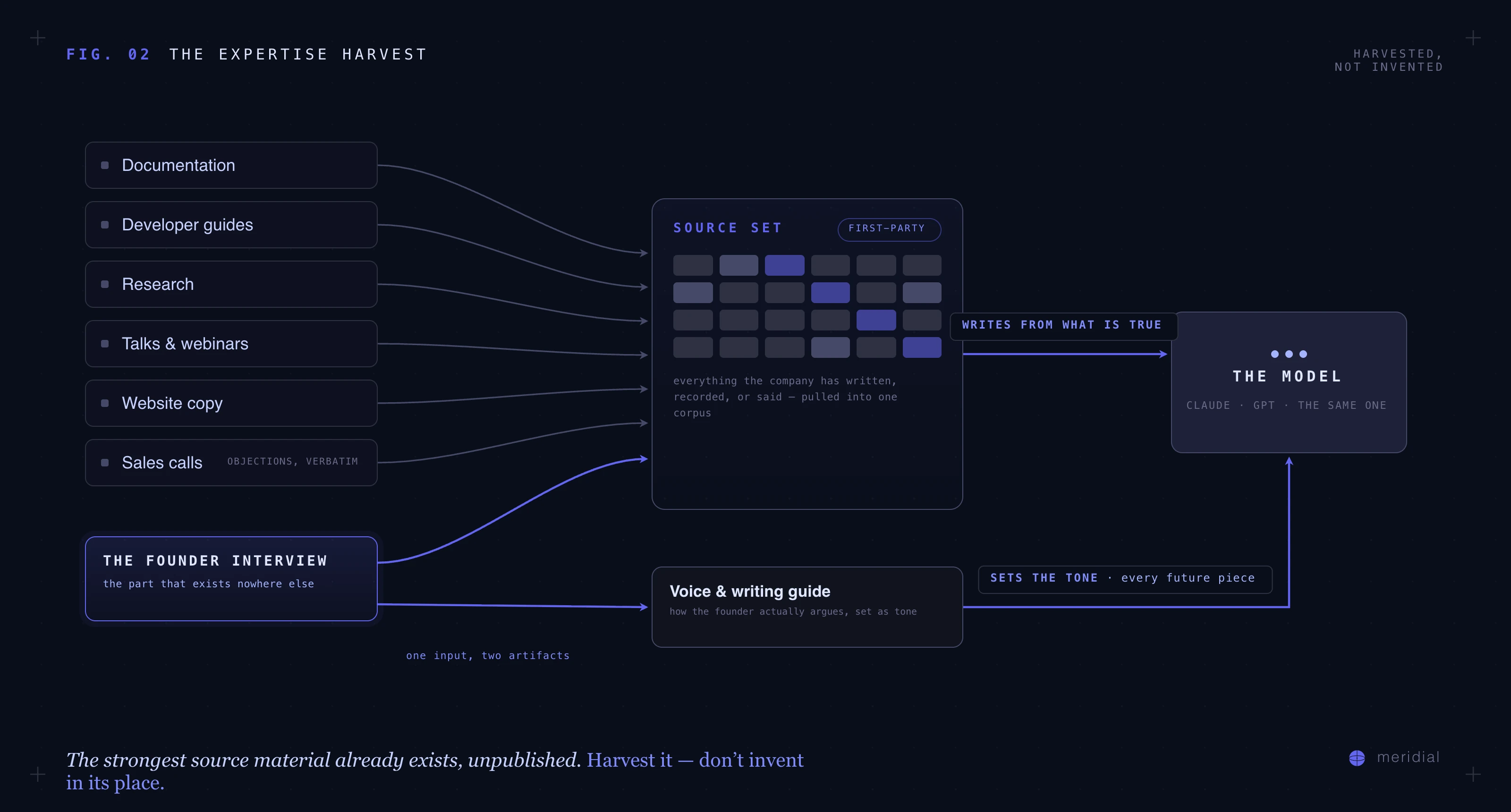Click the plus crosshair mark at top-left corner
Viewport: 1511px width, 812px height.
point(38,38)
